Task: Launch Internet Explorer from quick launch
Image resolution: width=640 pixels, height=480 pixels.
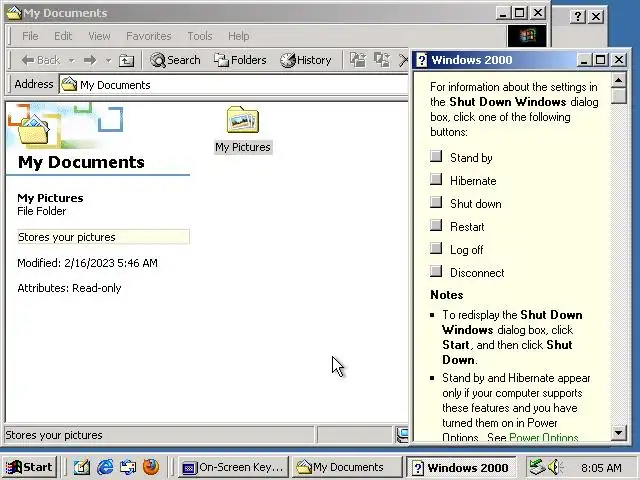Action: click(x=105, y=467)
